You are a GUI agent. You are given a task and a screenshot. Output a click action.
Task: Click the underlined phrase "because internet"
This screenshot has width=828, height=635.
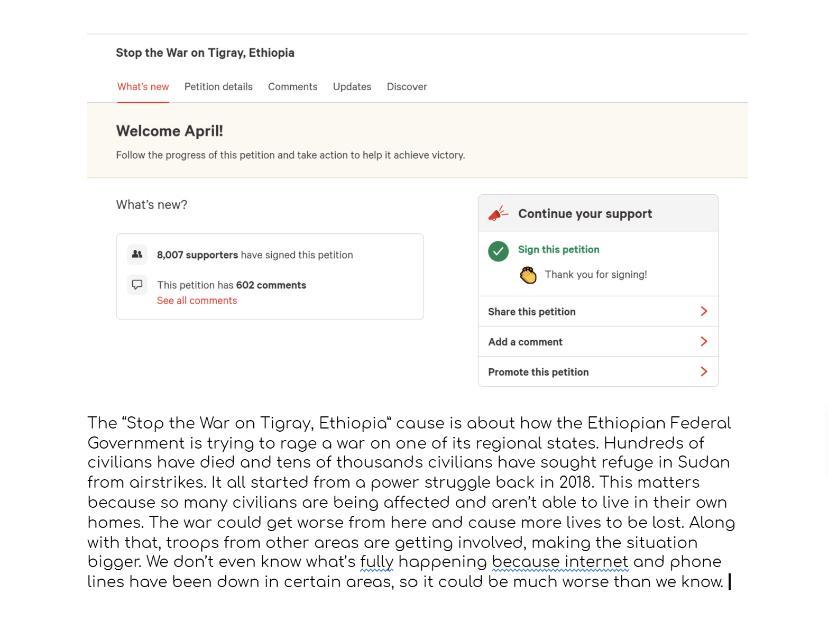[x=560, y=562]
